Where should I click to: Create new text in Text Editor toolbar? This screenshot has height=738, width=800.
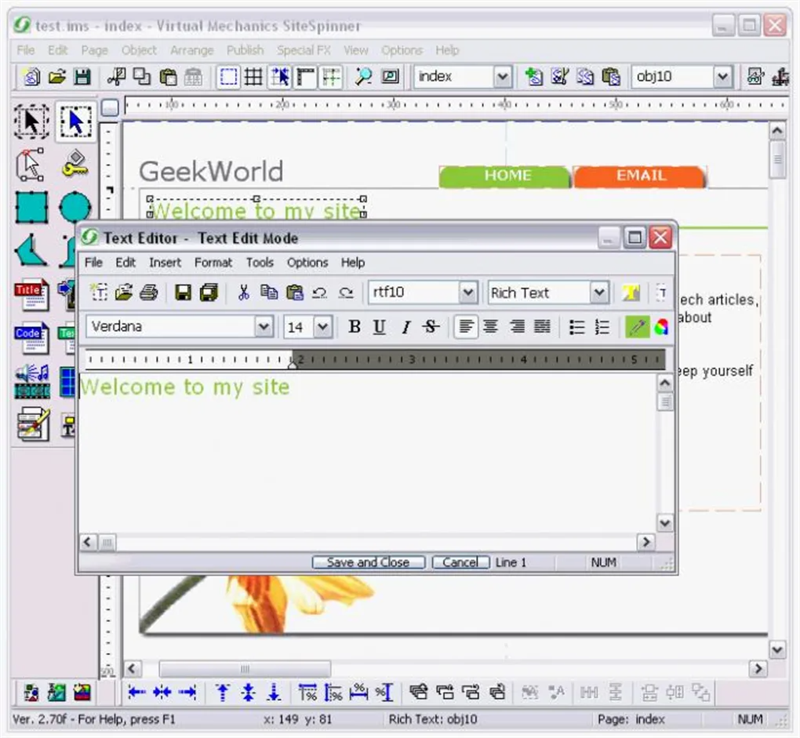point(98,293)
